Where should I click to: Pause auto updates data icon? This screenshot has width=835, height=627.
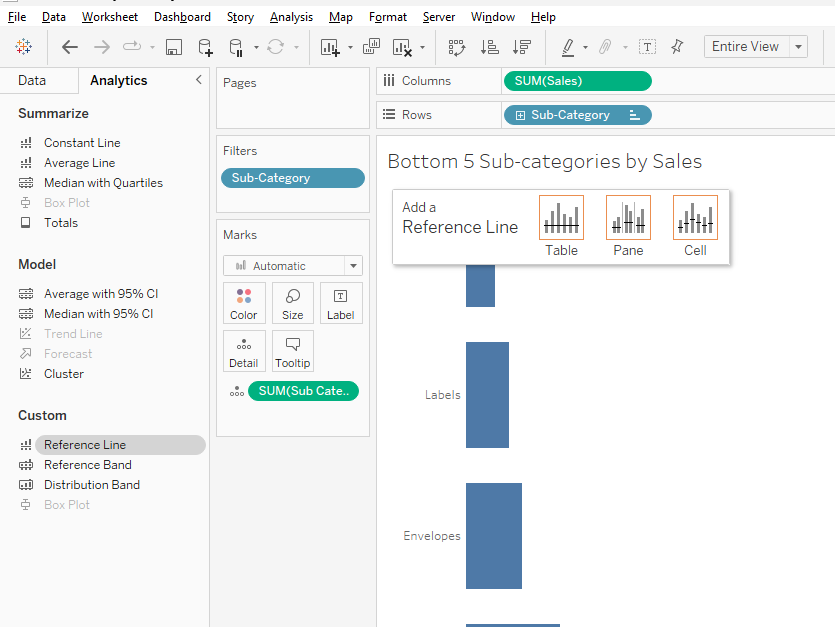coord(236,47)
